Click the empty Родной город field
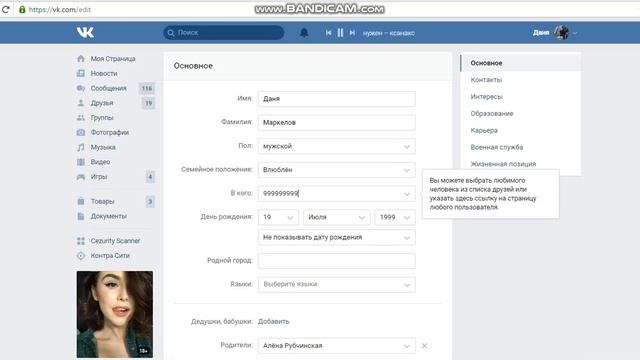 point(337,261)
